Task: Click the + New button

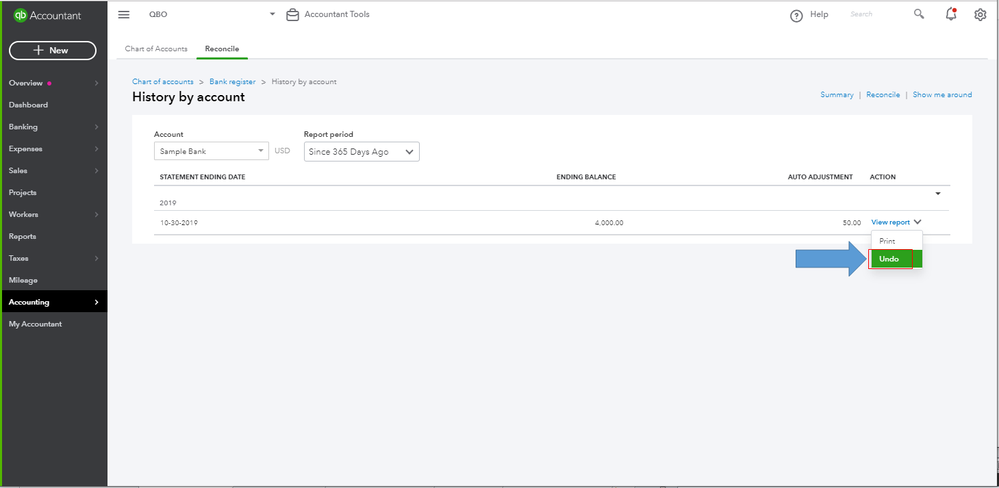Action: tap(52, 50)
